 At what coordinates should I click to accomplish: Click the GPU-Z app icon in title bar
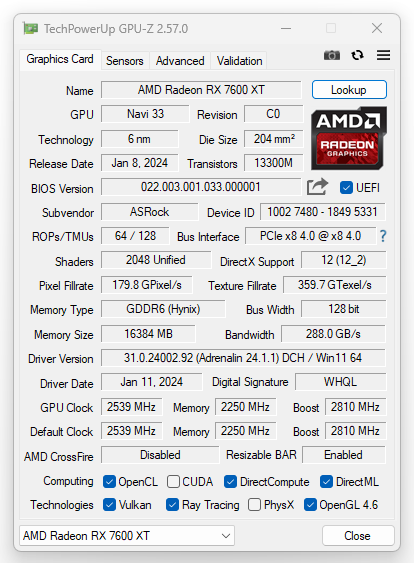point(31,28)
